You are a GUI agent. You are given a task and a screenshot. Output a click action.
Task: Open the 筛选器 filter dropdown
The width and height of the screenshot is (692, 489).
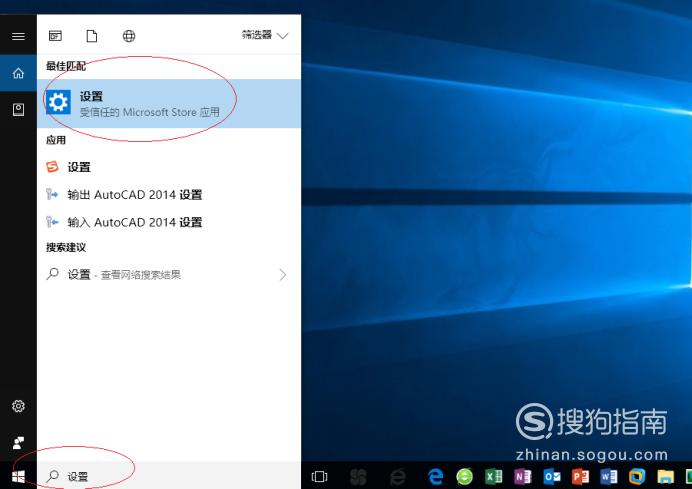265,35
